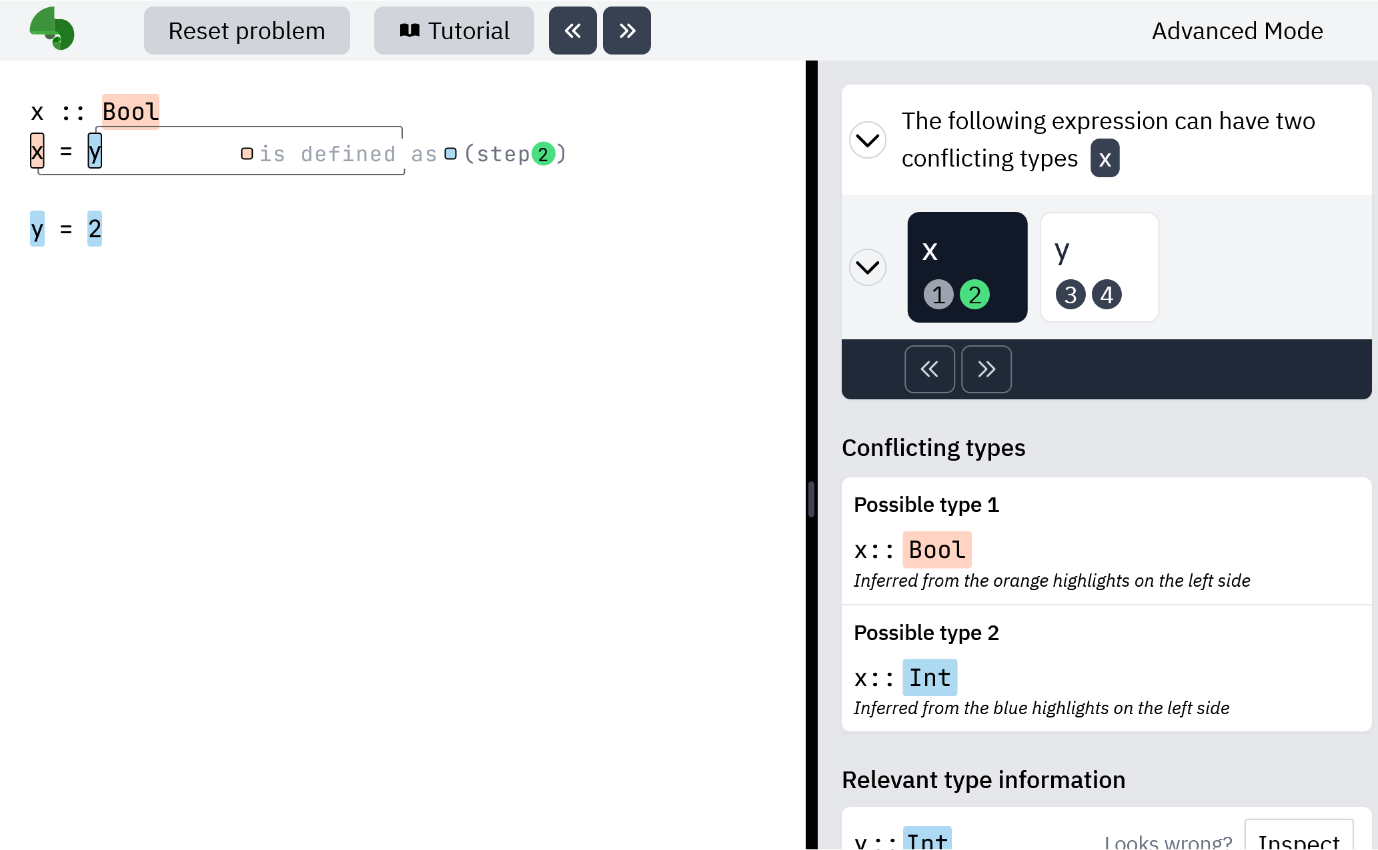Select the y expression card
Screen dimensions: 1378x850
click(x=1100, y=267)
